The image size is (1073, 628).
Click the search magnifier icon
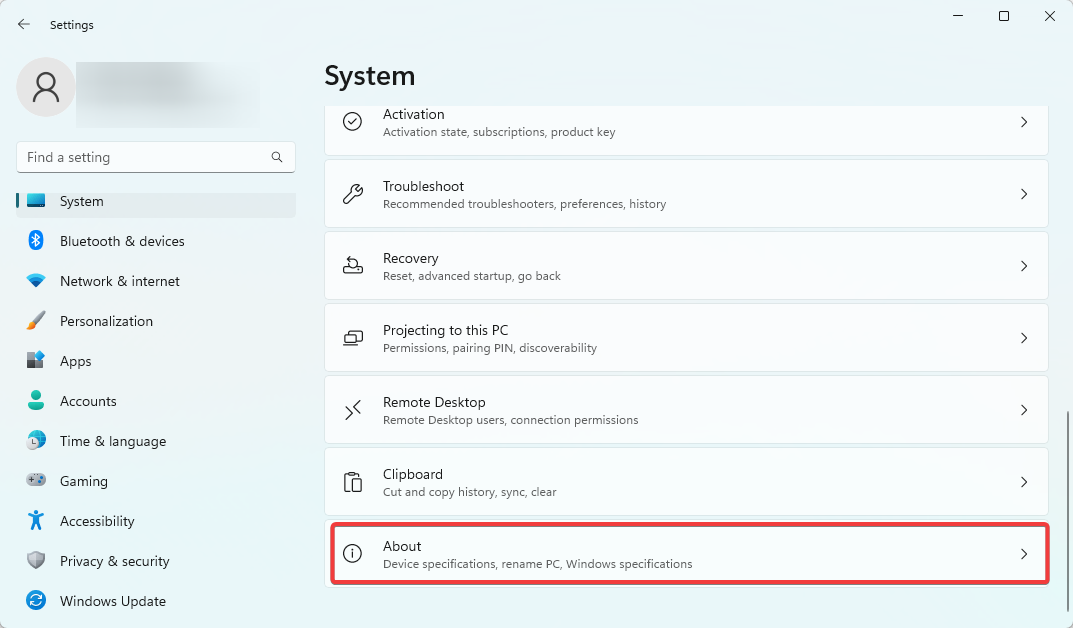coord(276,157)
